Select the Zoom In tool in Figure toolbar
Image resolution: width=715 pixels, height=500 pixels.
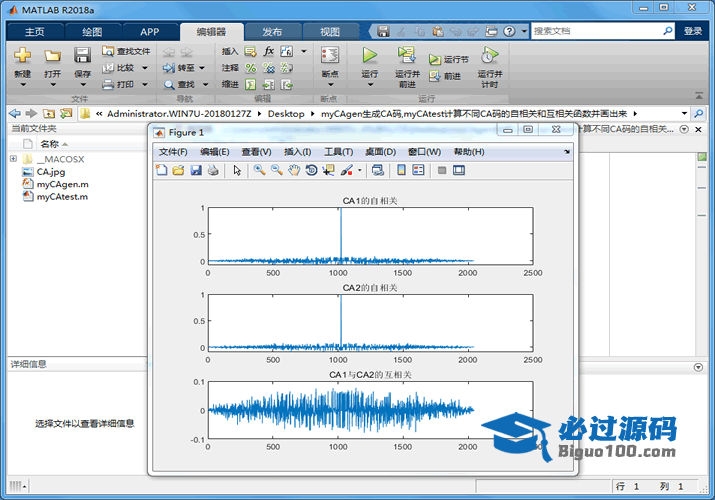point(259,170)
